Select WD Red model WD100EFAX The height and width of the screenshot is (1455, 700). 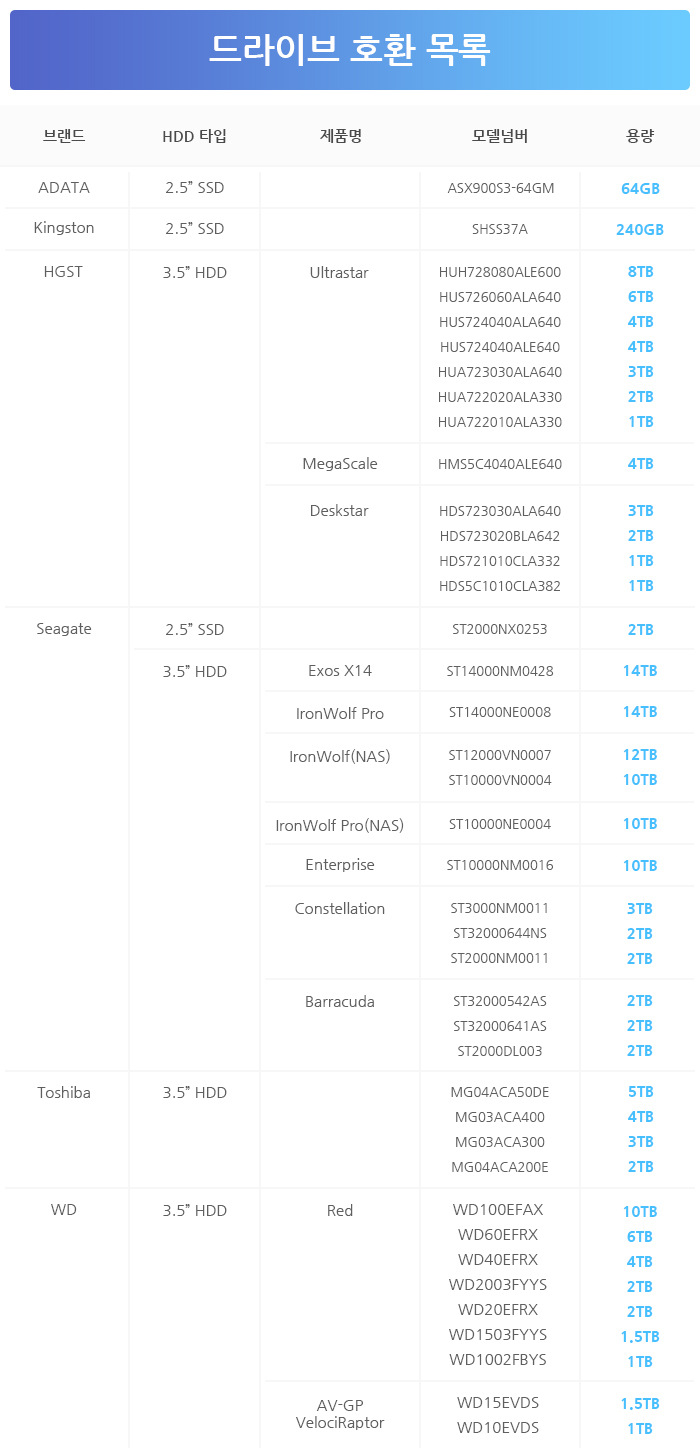pyautogui.click(x=498, y=1210)
